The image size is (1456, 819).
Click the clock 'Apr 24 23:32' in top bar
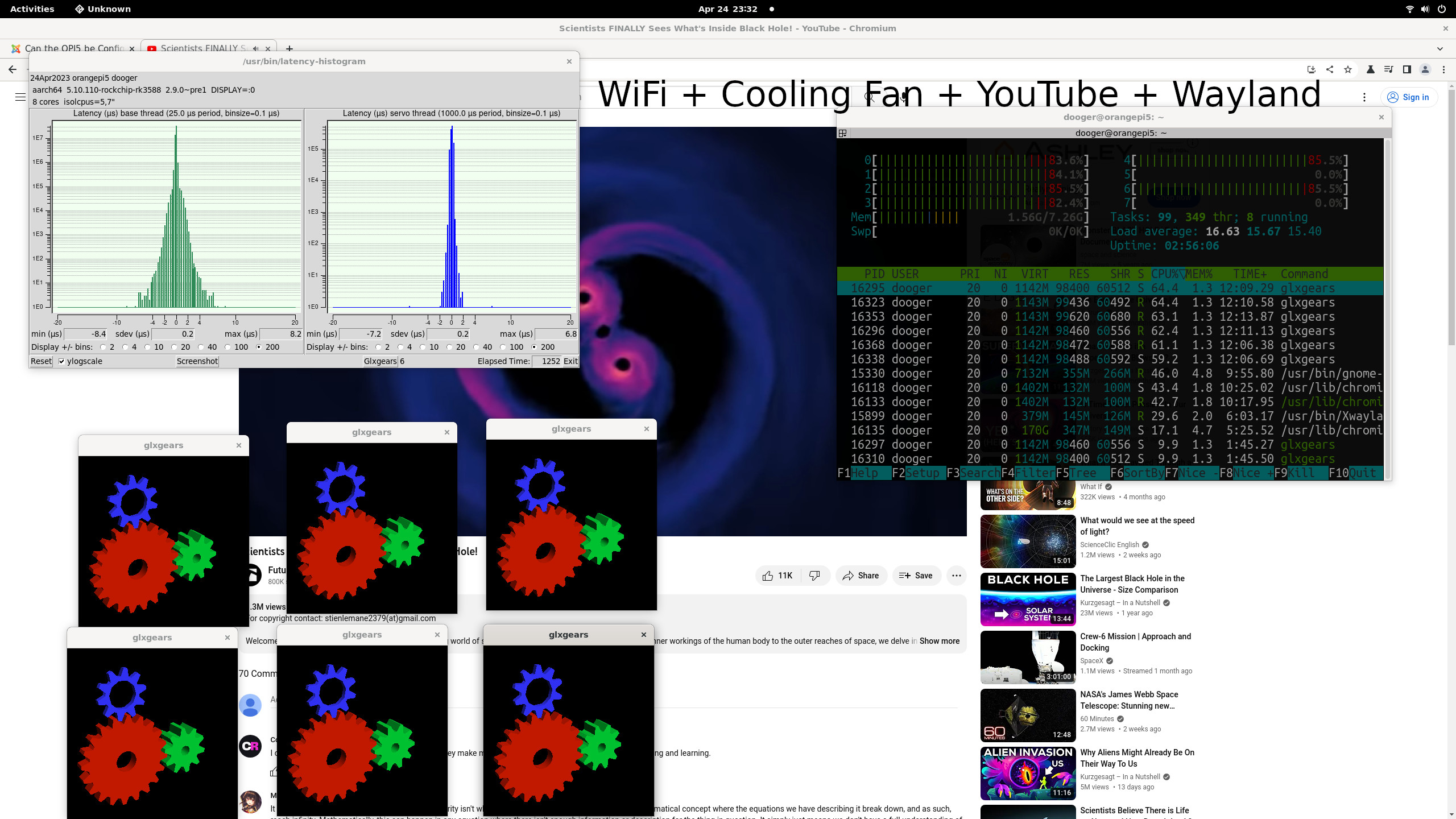728,9
